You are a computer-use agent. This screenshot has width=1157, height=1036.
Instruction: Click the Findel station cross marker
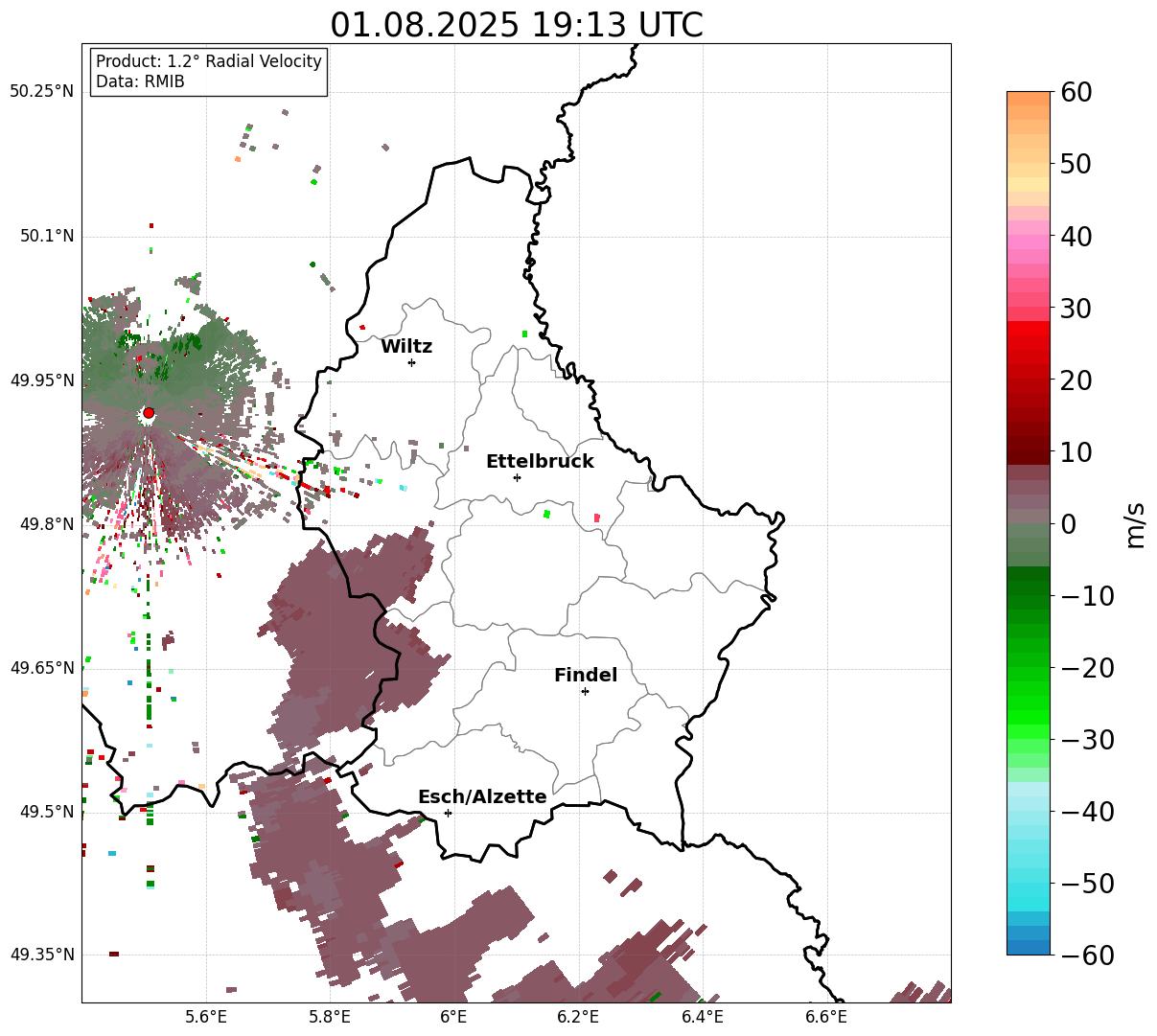[585, 691]
